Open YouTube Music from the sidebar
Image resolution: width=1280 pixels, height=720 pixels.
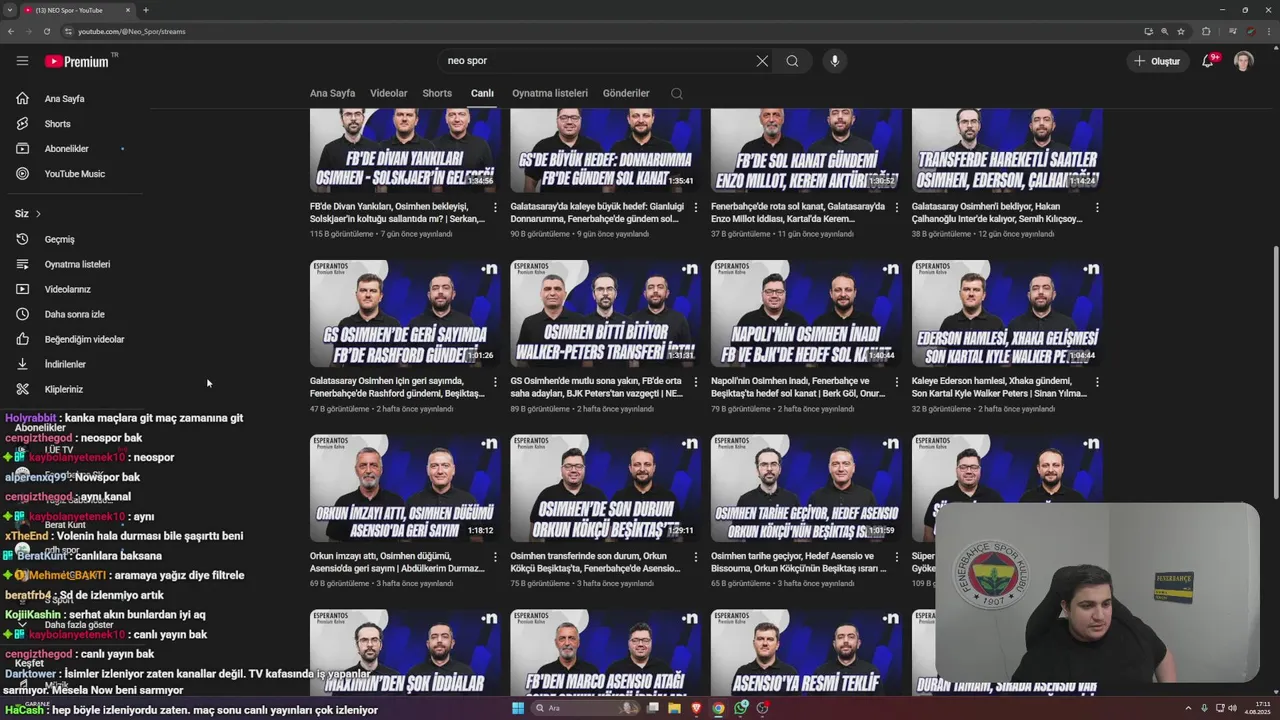pos(74,174)
